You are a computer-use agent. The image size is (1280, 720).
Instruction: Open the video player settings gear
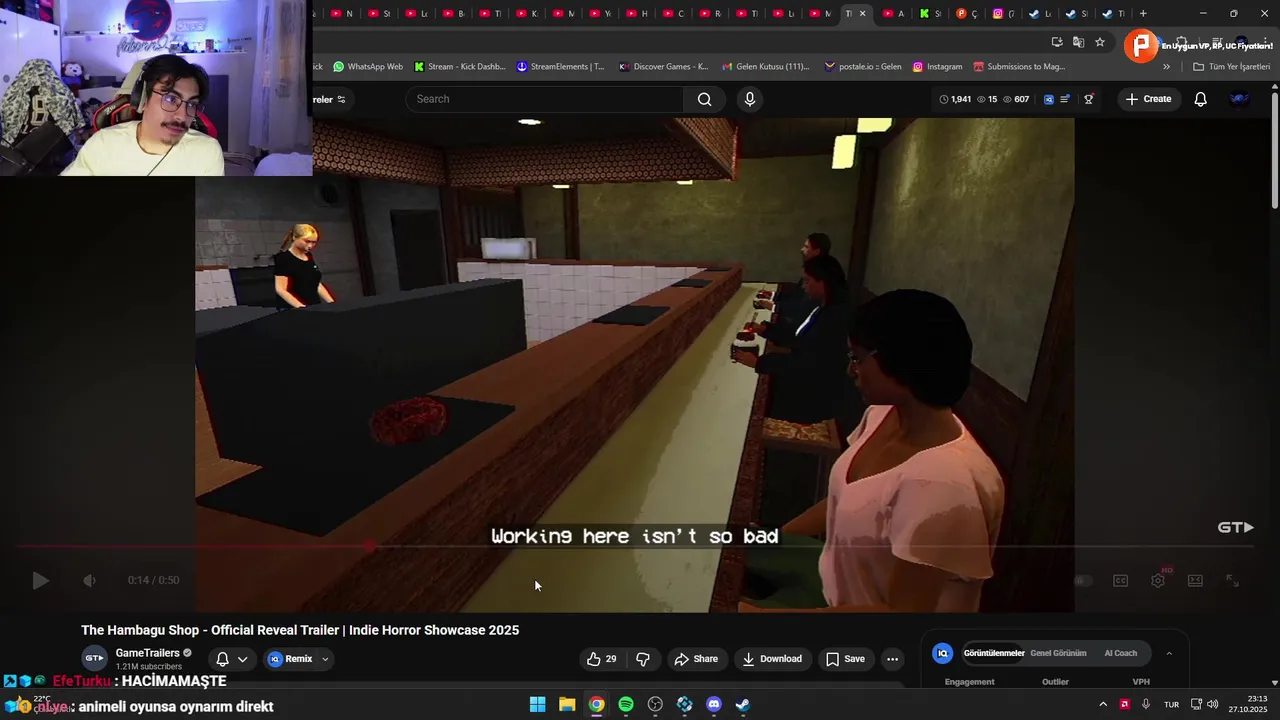point(1158,581)
